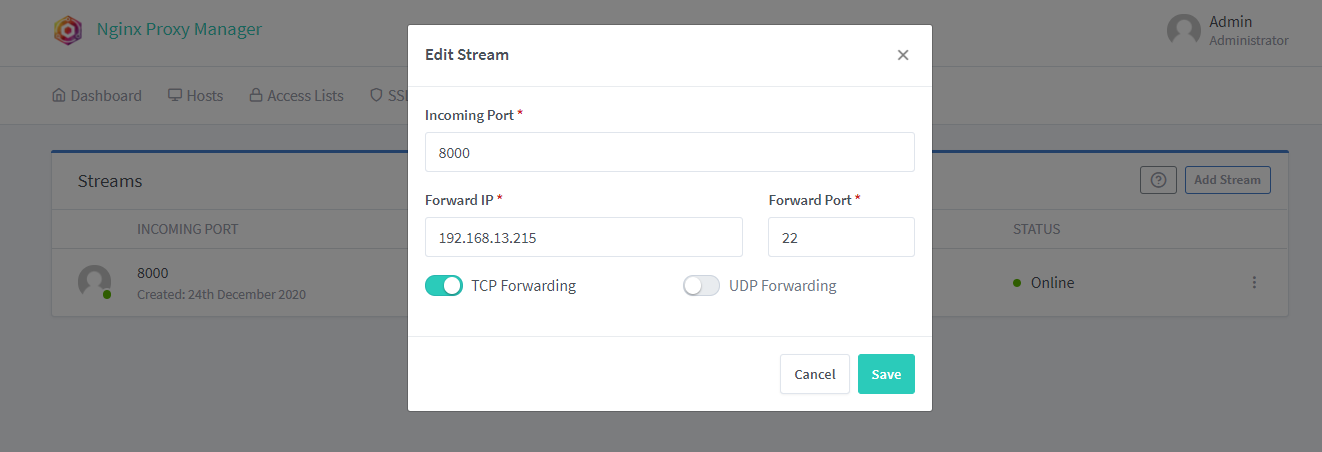Click the Access Lists lock icon

click(256, 96)
